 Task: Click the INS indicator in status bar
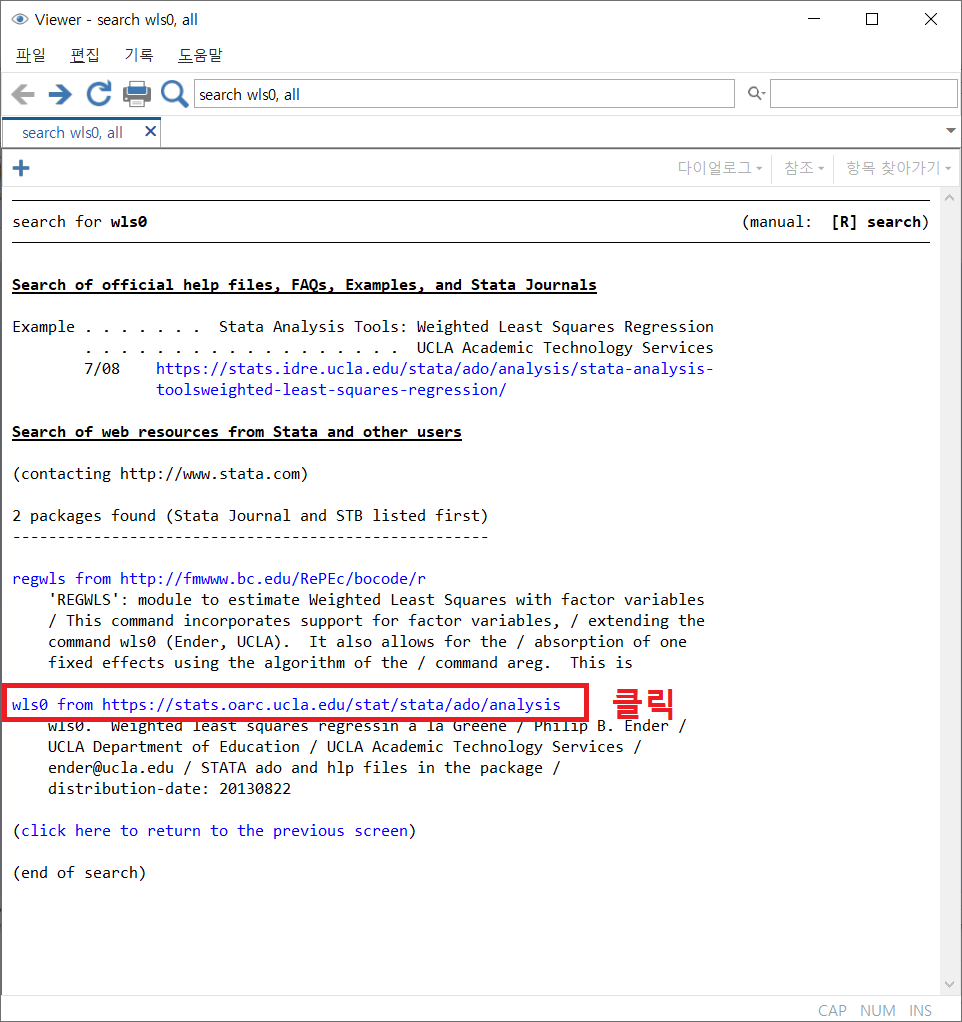tap(920, 1010)
